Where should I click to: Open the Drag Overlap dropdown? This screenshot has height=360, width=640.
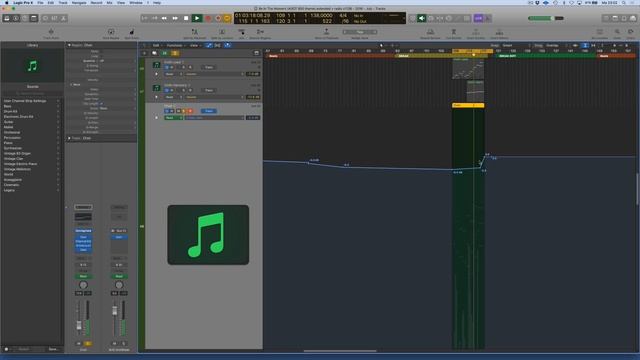(556, 45)
